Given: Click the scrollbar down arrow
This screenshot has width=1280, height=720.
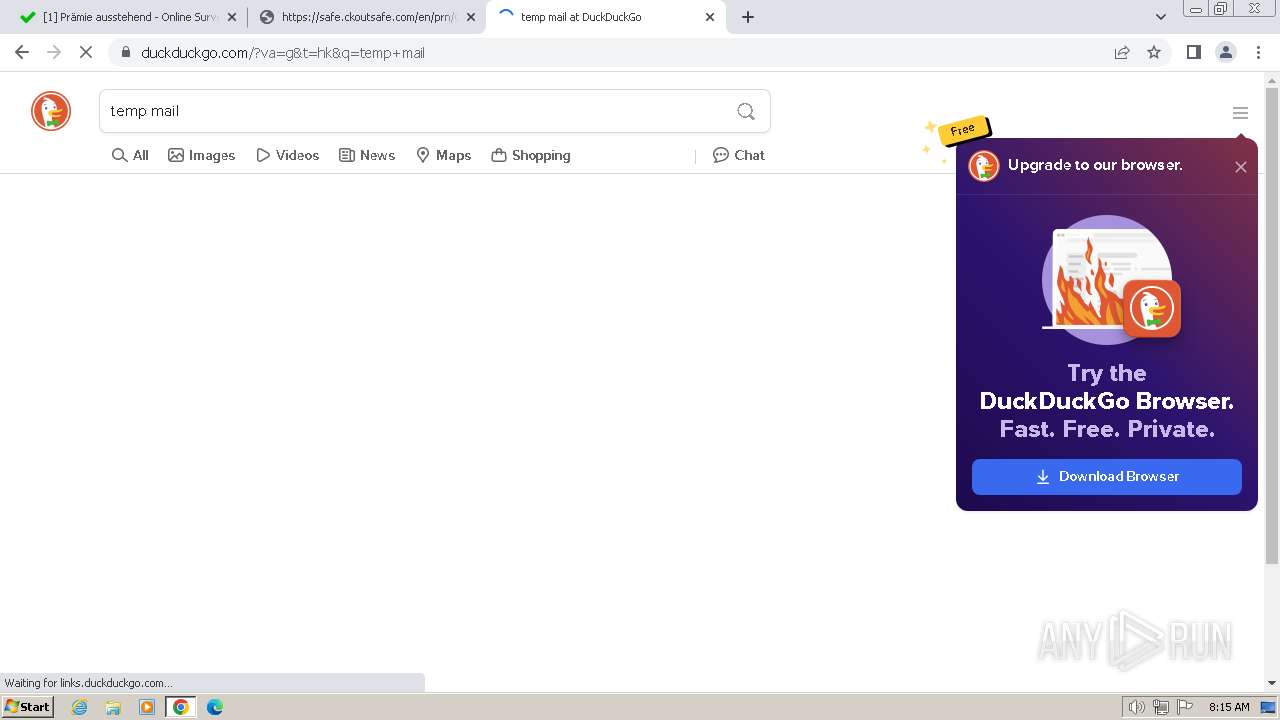Looking at the screenshot, I should tap(1272, 683).
